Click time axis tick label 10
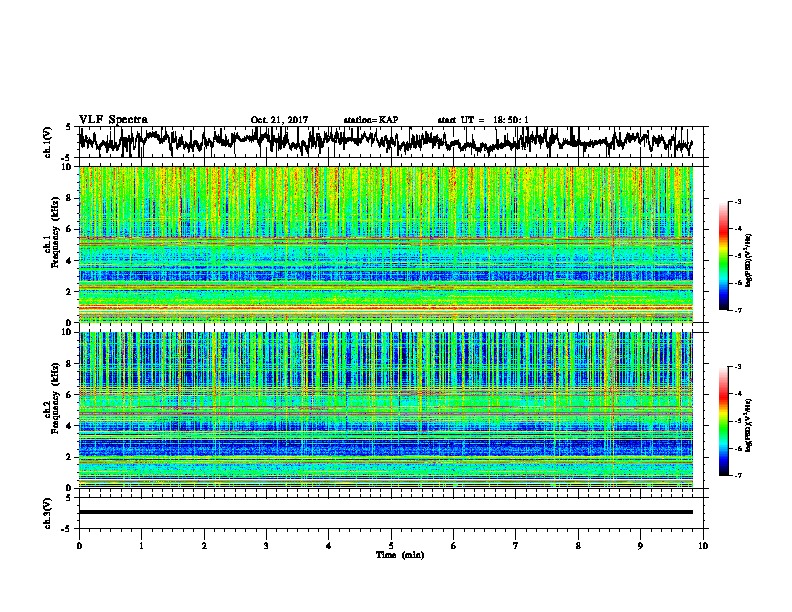 point(703,546)
